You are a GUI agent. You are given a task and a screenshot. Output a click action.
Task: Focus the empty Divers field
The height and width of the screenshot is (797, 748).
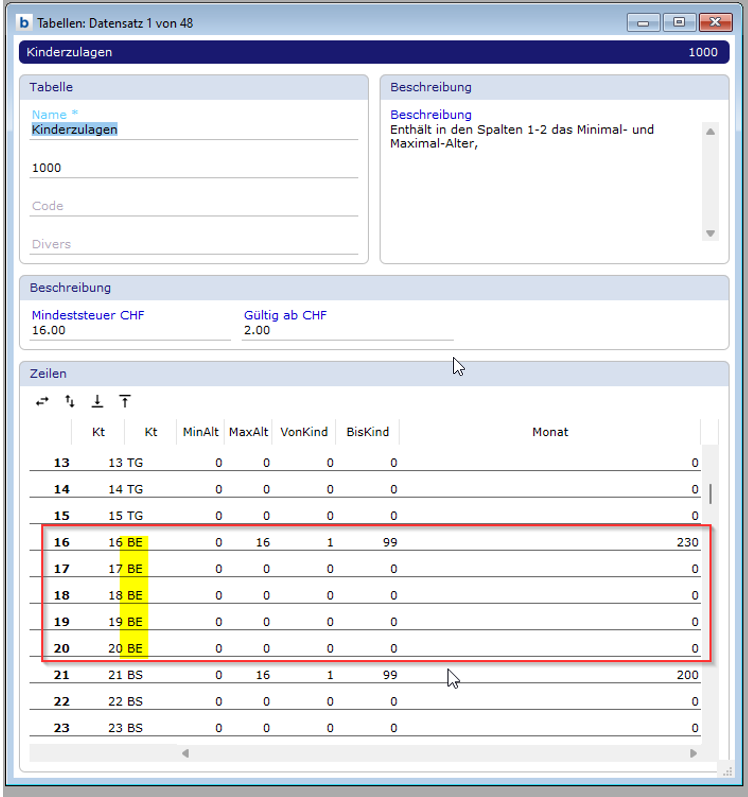click(193, 244)
